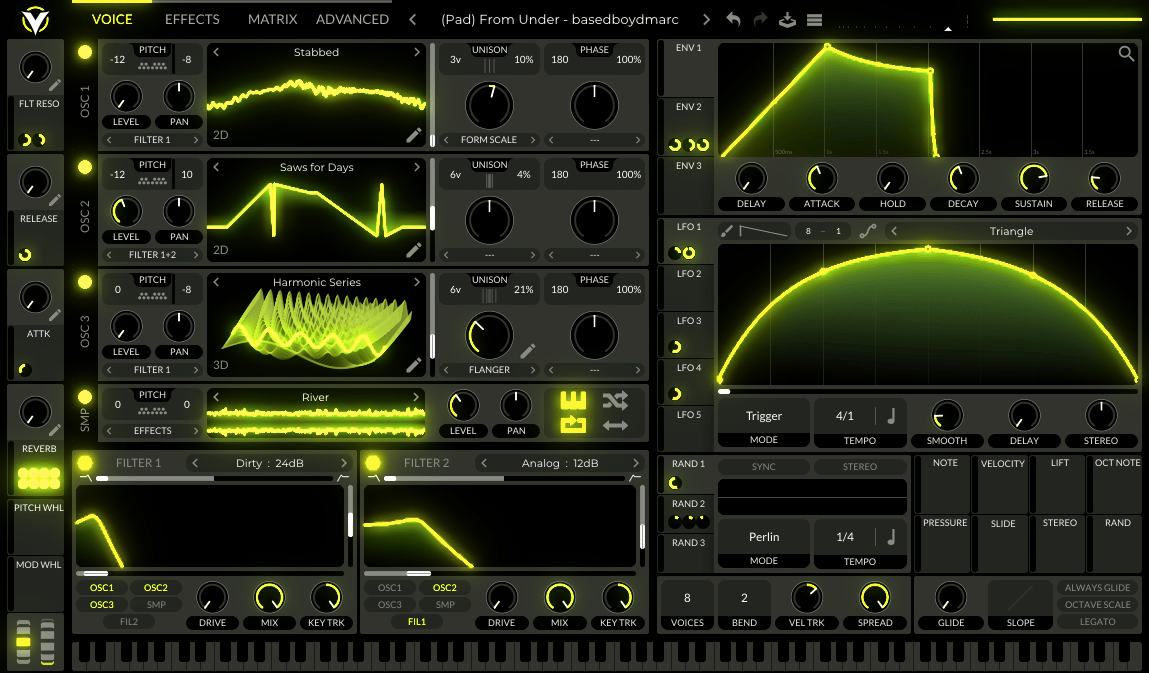Open FORM SCALE distortion type selector

point(489,139)
